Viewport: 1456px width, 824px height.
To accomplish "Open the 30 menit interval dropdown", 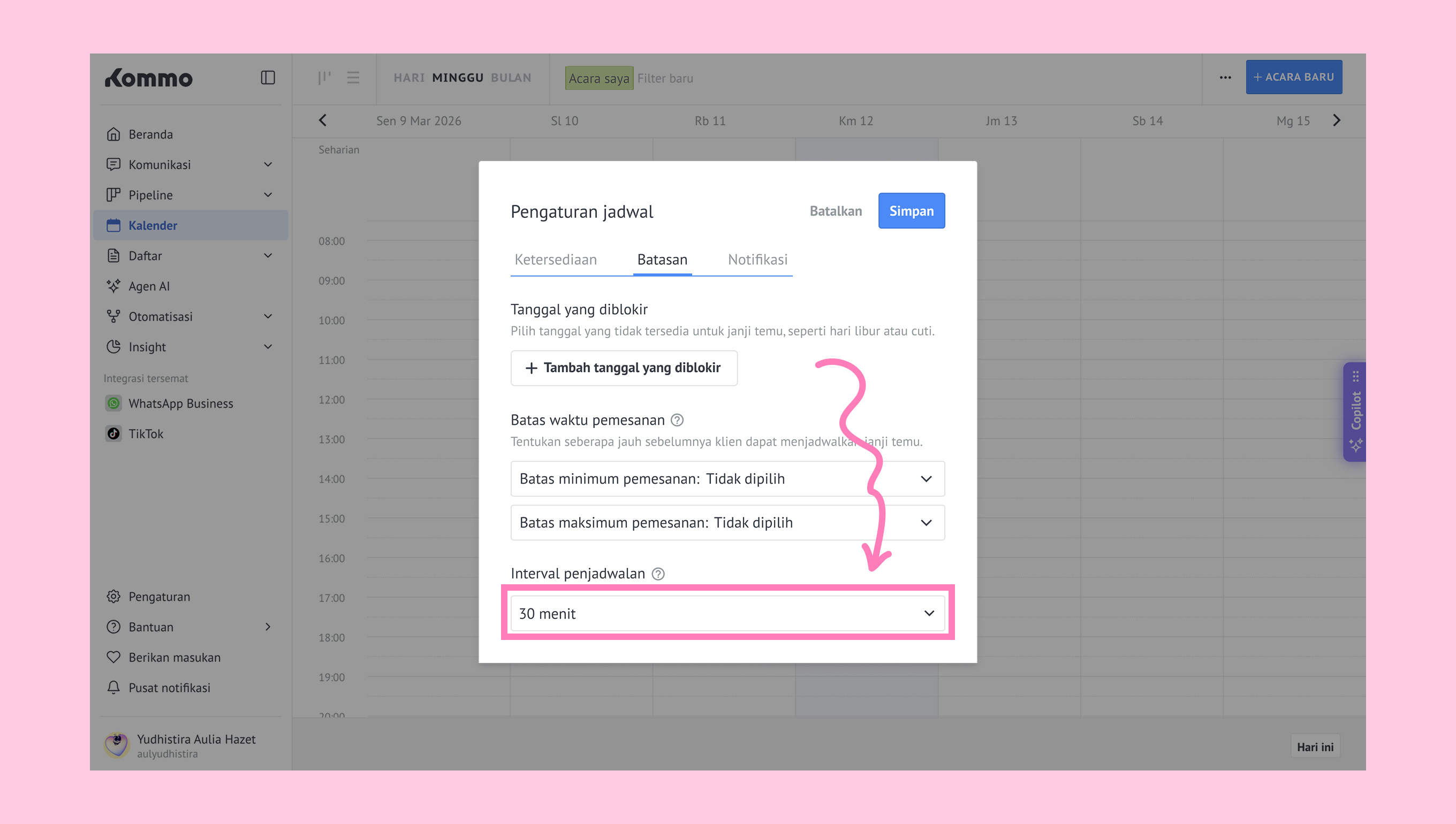I will [x=727, y=614].
